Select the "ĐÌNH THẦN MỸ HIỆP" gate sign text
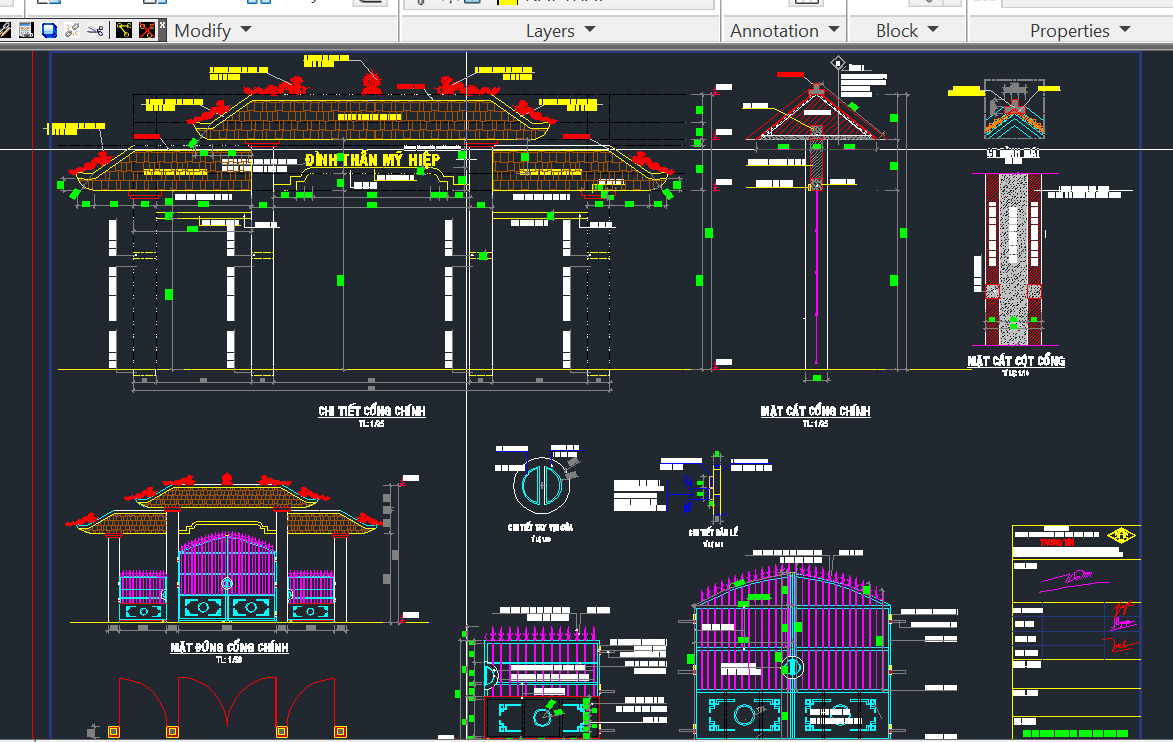This screenshot has height=742, width=1173. [372, 160]
